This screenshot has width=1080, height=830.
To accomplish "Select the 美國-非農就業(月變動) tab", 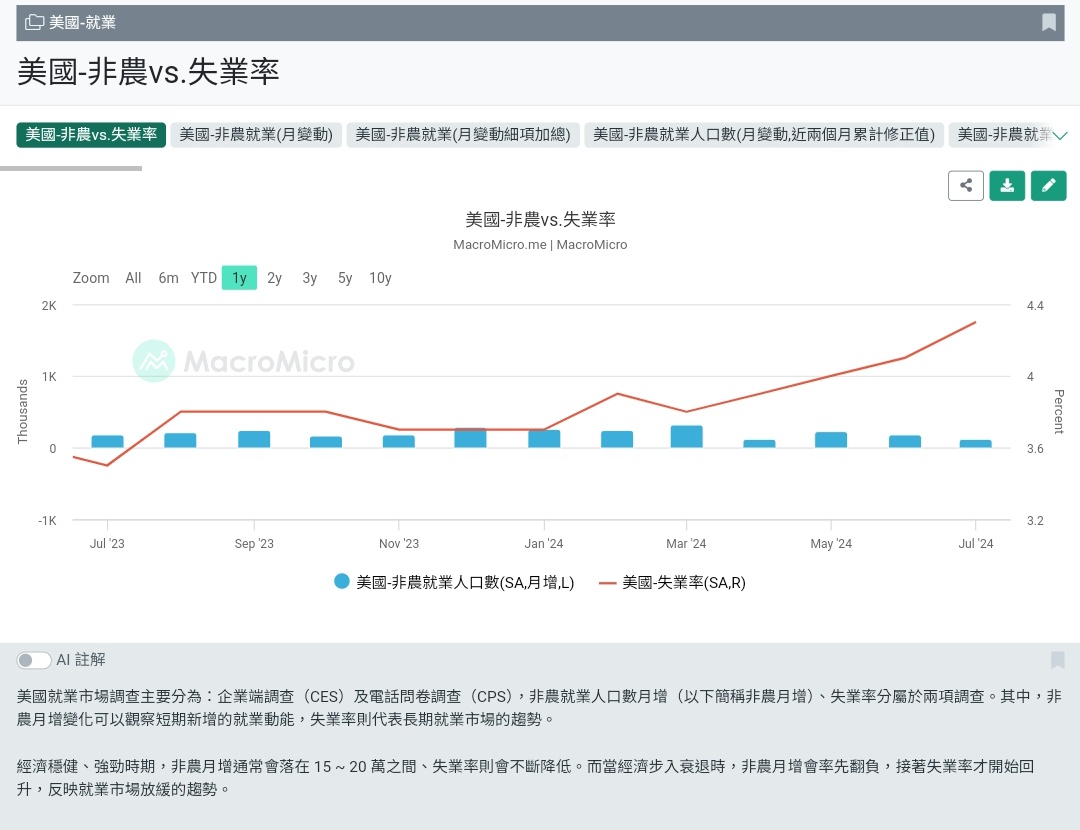I will (256, 134).
